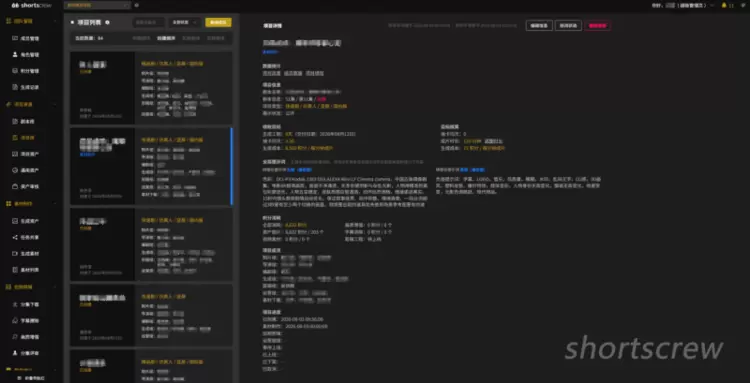Click the 编辑信息 outlined button in details header

(539, 26)
